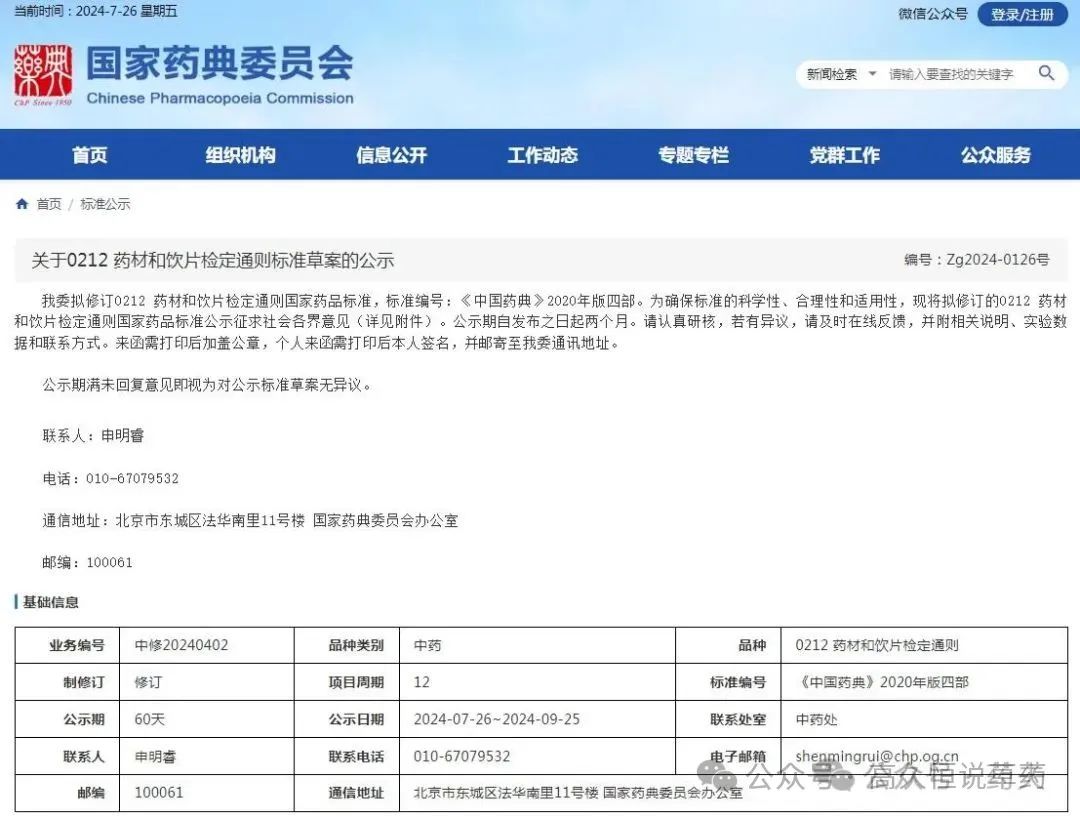Open the 微信公众号 link
The height and width of the screenshot is (819, 1080).
click(932, 14)
